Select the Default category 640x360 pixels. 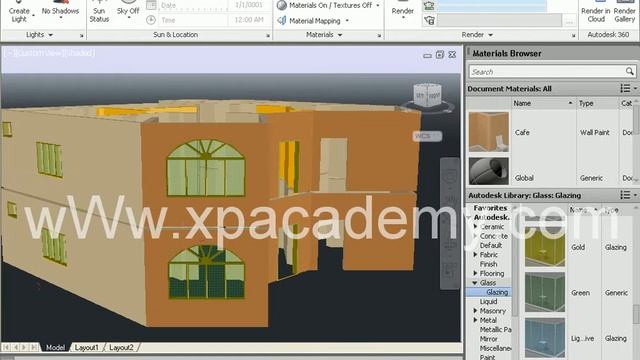[x=491, y=245]
